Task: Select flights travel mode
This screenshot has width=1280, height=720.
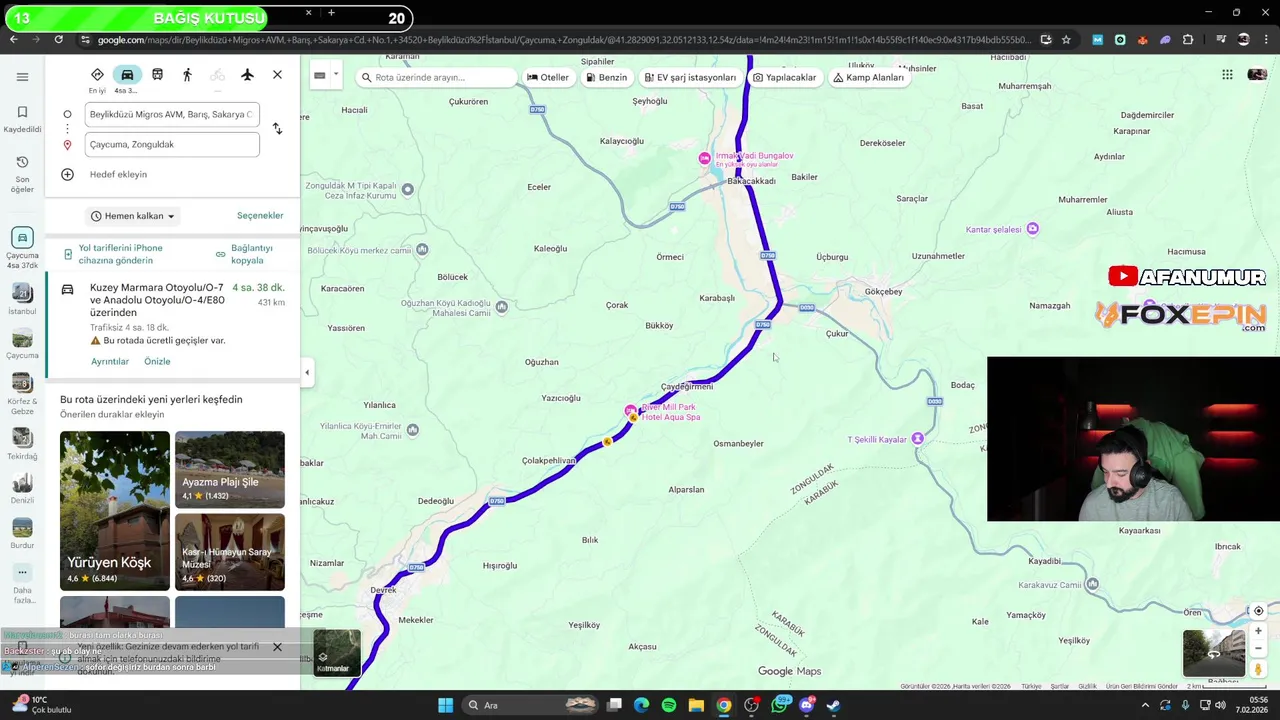Action: coord(247,75)
